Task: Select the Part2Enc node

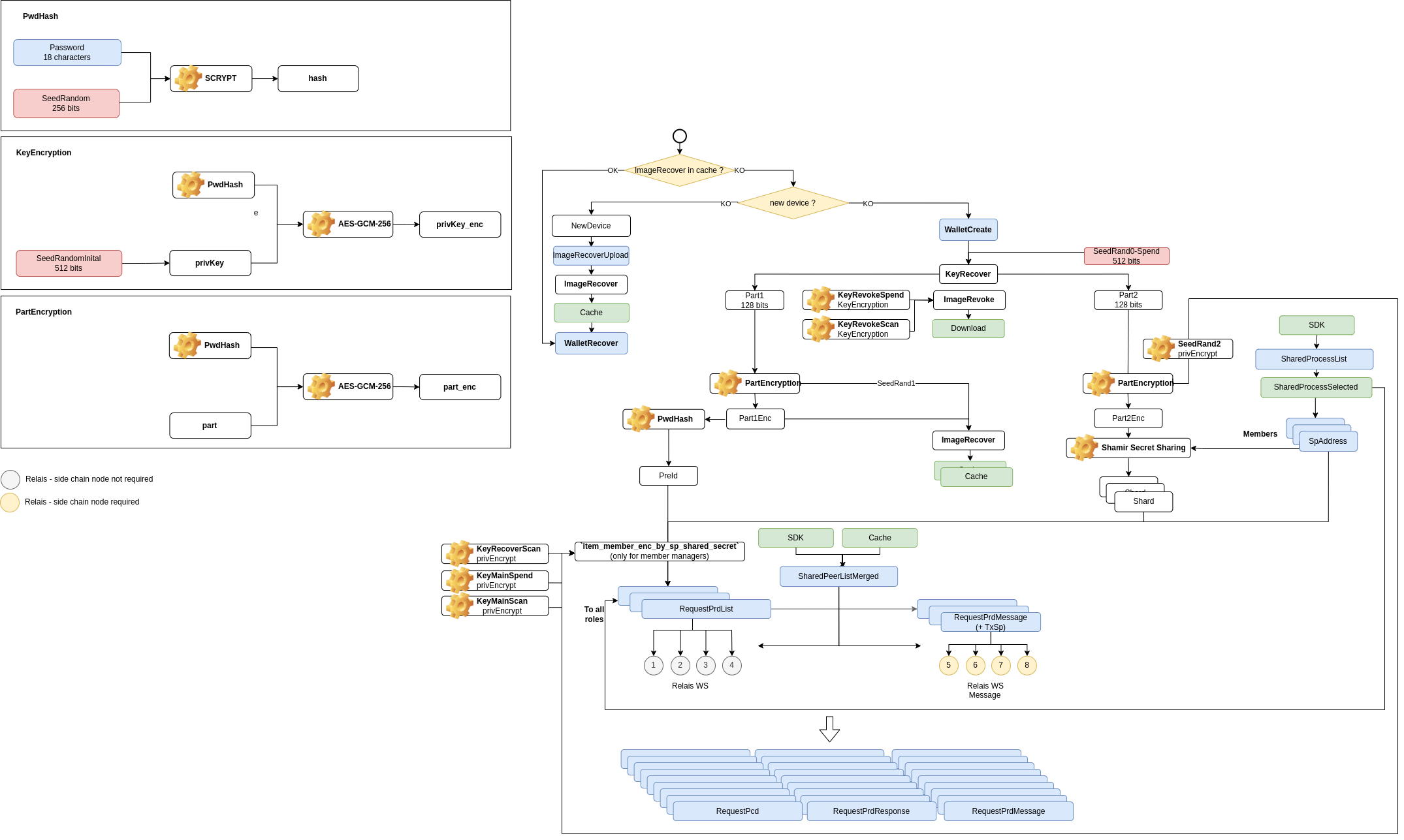Action: pos(1128,419)
